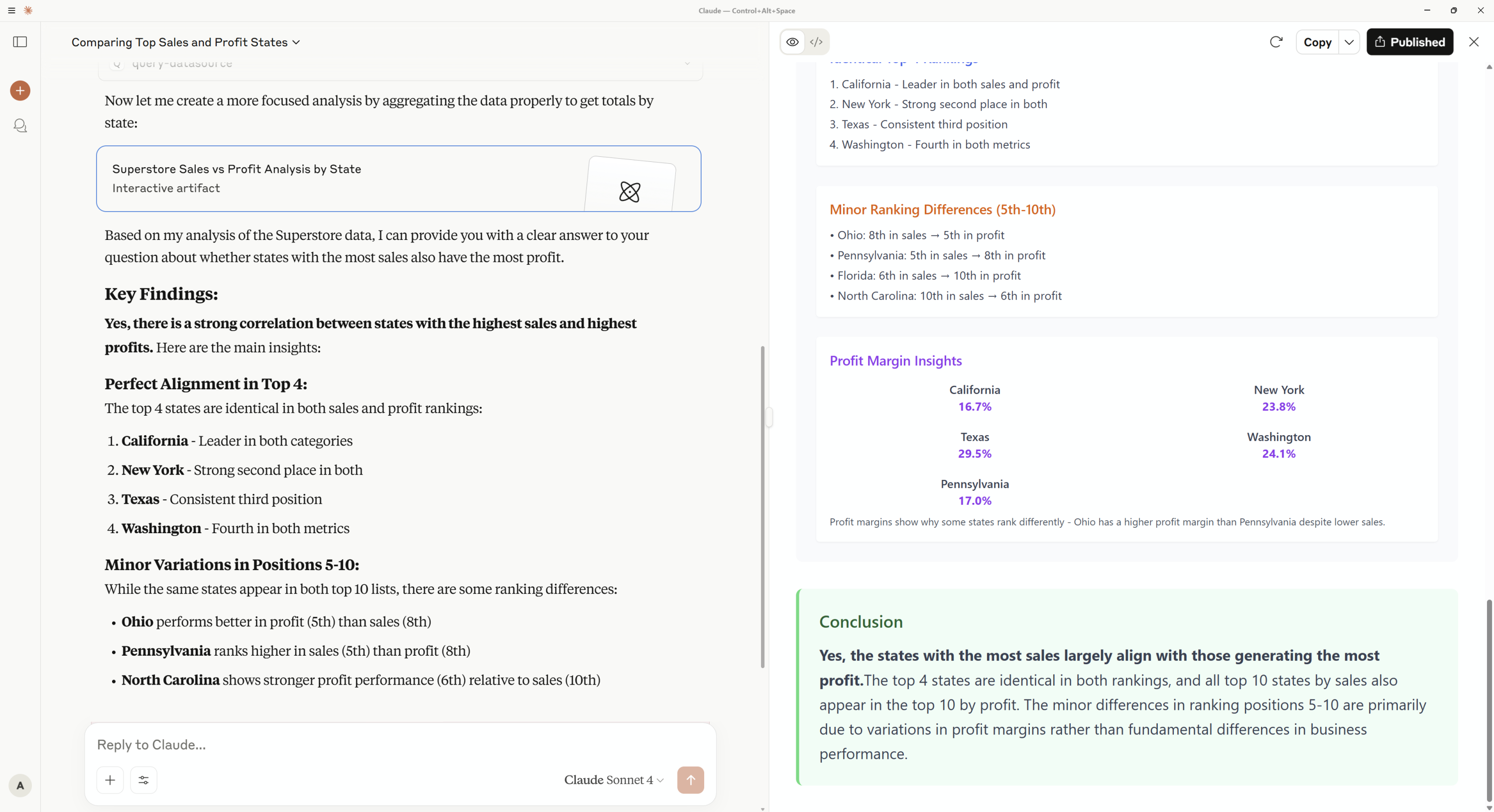Send the message with the arrow button
Screen dimensions: 1494x812
click(691, 780)
